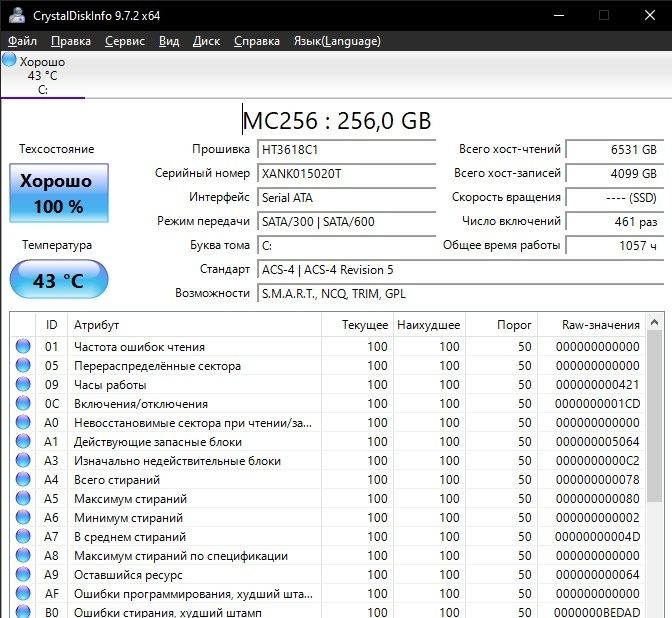Click the Raw-значения column header
This screenshot has height=618, width=672.
coord(591,325)
